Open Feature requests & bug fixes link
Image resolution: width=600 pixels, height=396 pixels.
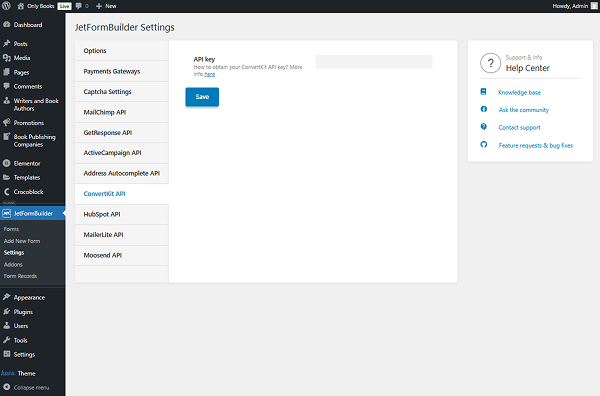point(536,145)
